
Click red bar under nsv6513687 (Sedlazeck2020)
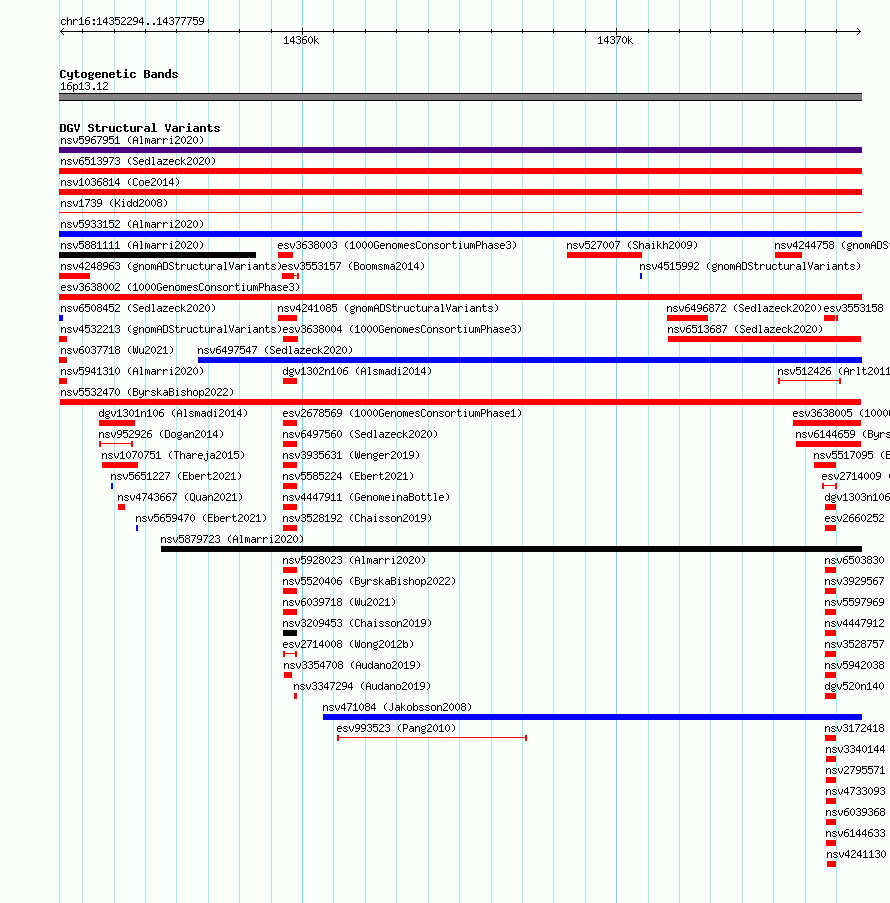(x=764, y=339)
